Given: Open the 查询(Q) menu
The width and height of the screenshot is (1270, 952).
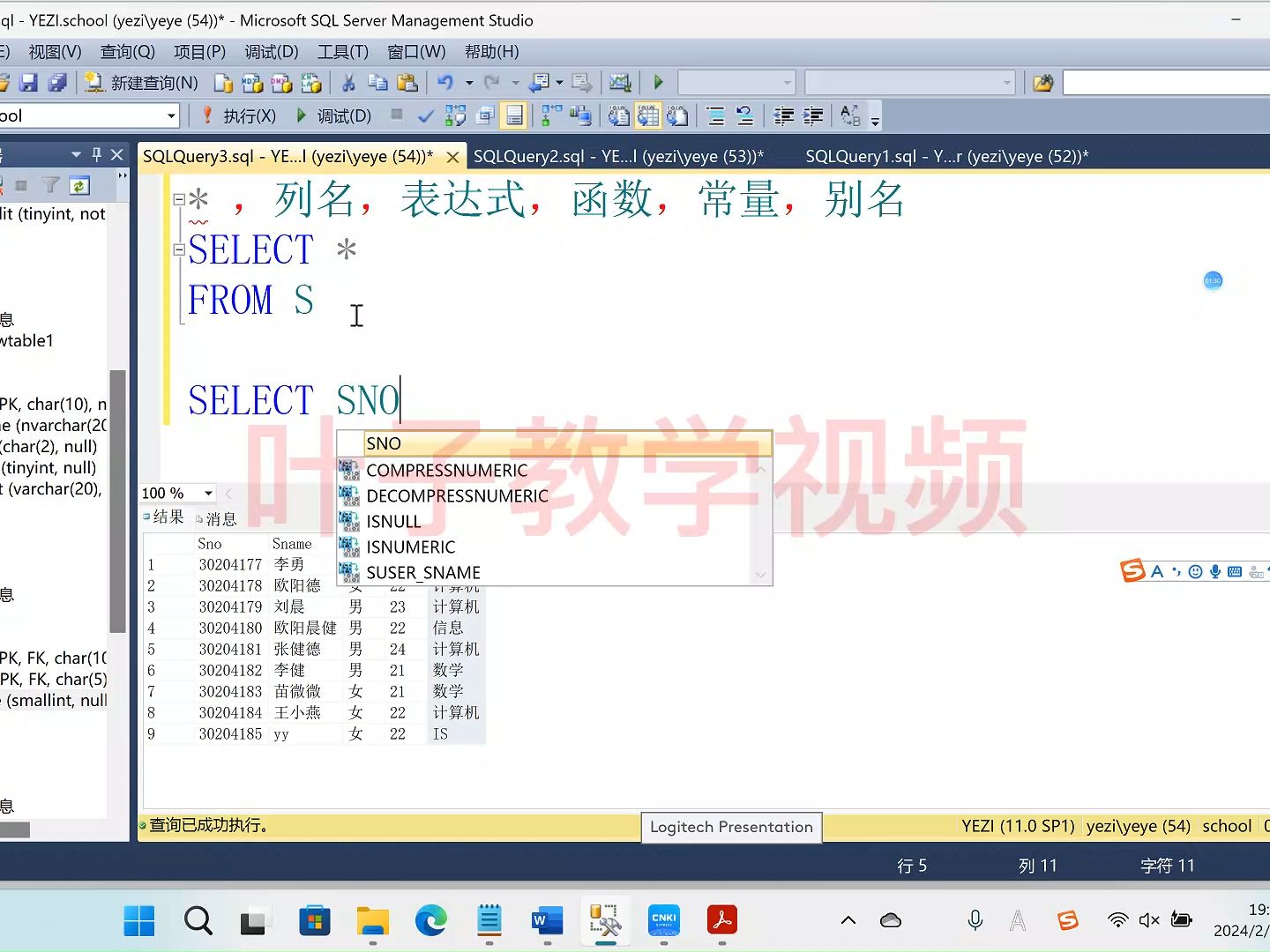Looking at the screenshot, I should coord(126,51).
